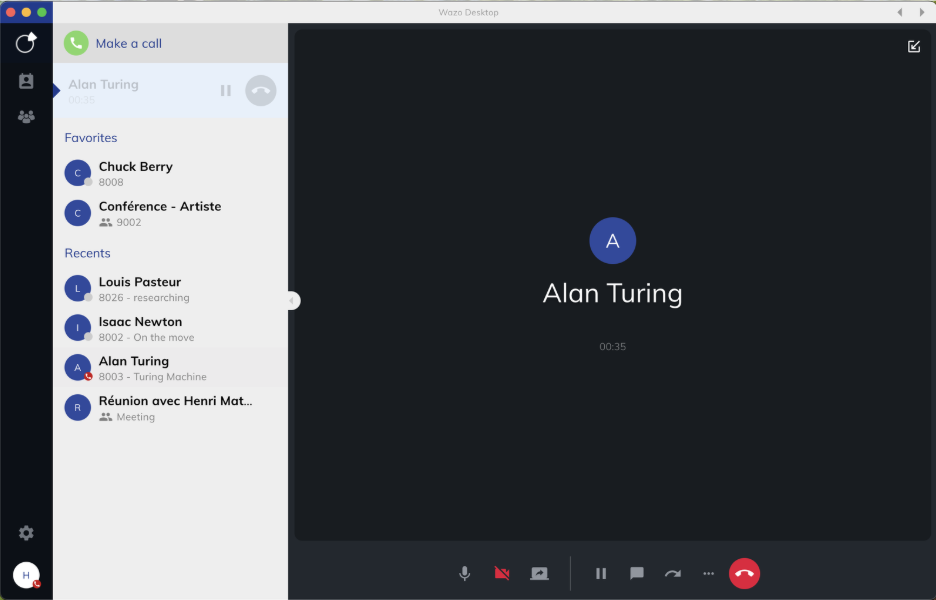Pause the call in the top banner
This screenshot has height=600, width=936.
(x=226, y=90)
